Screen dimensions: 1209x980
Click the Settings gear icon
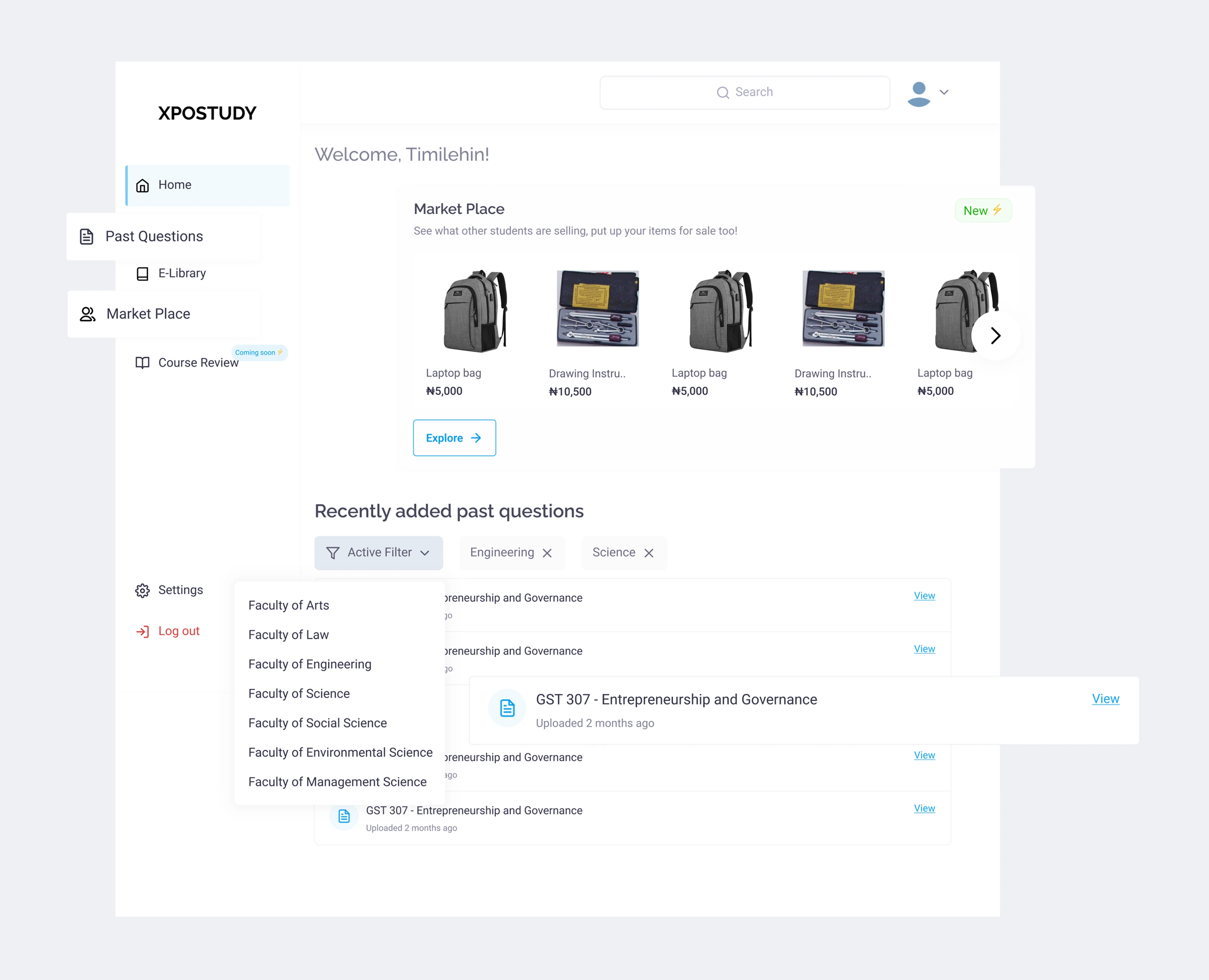pos(142,591)
